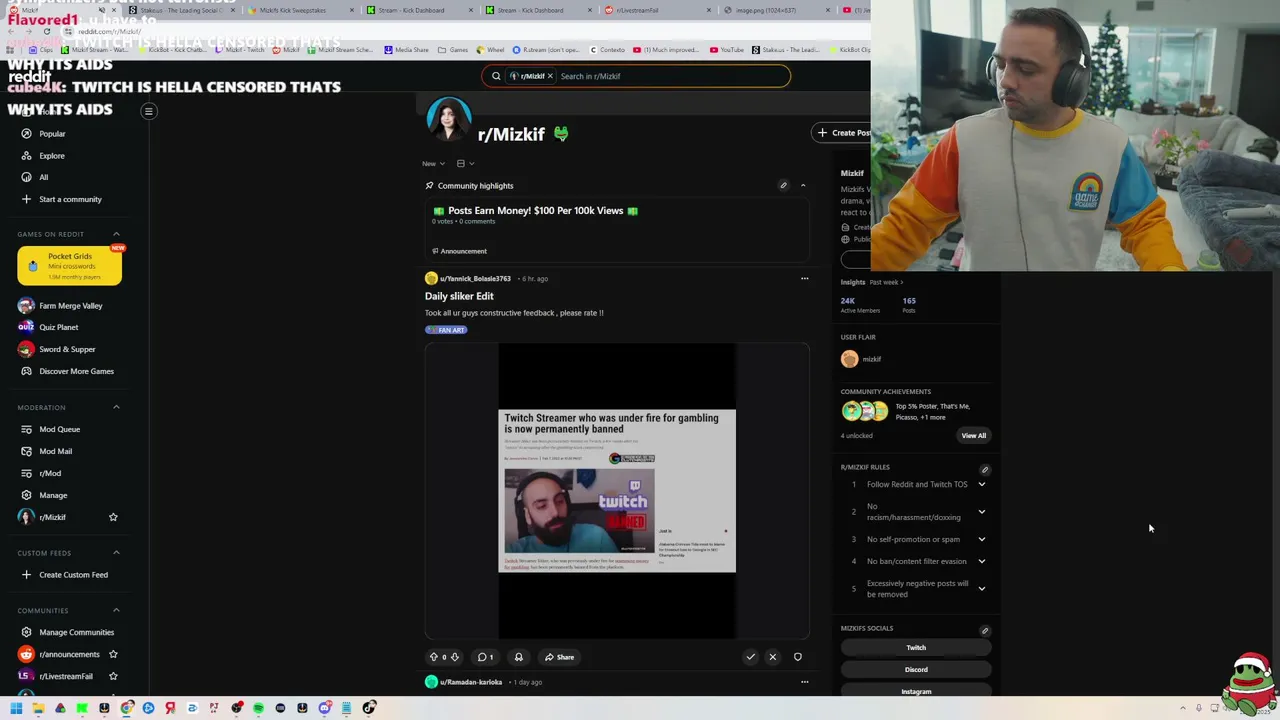Open the New sort dropdown
The width and height of the screenshot is (1280, 720).
pos(433,163)
